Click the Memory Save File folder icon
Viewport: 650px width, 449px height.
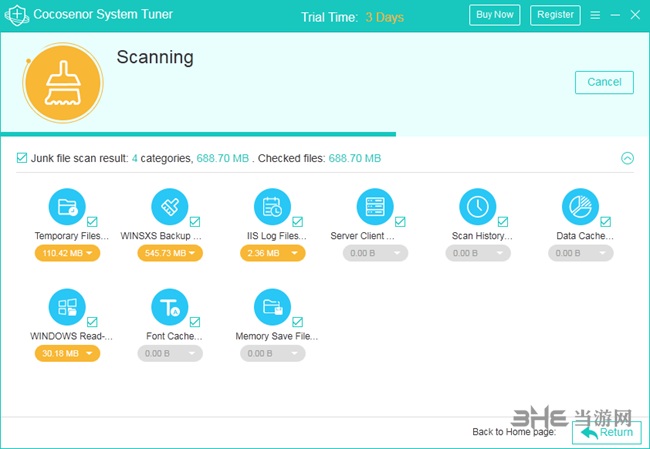[272, 307]
